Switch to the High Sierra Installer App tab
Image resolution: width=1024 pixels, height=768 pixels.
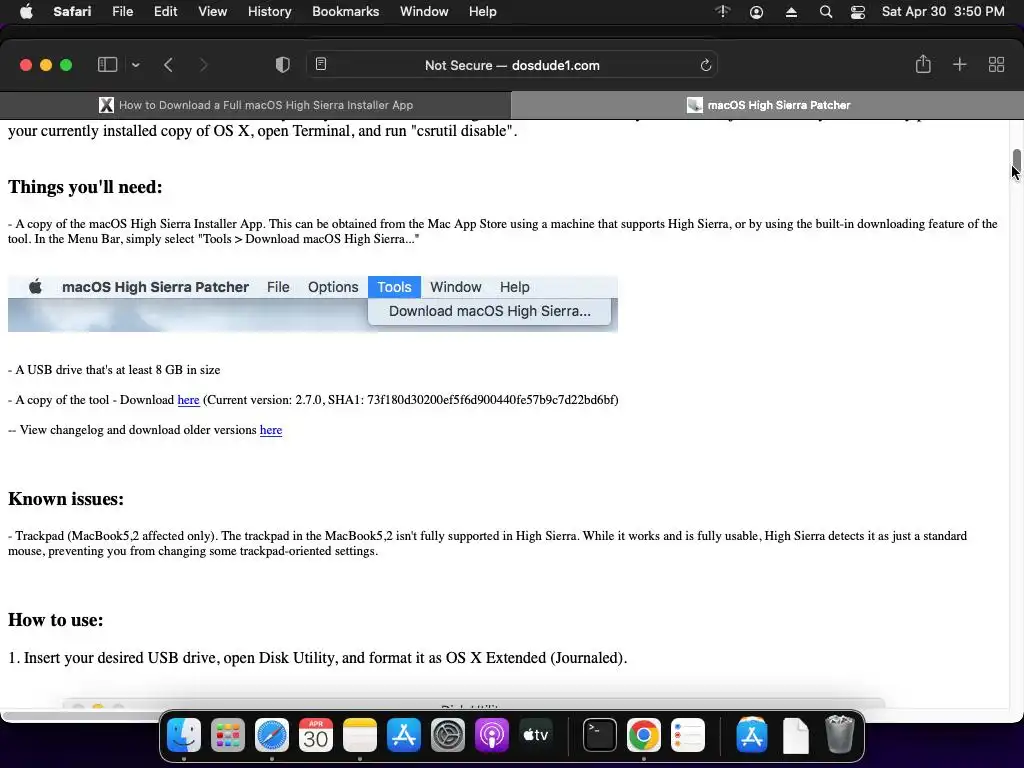[x=255, y=105]
